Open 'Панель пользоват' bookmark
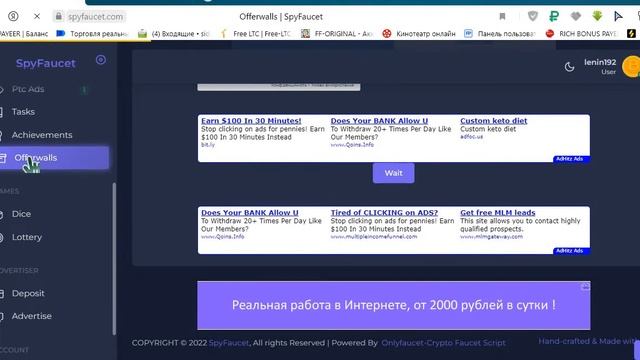The height and width of the screenshot is (360, 640). [x=500, y=34]
